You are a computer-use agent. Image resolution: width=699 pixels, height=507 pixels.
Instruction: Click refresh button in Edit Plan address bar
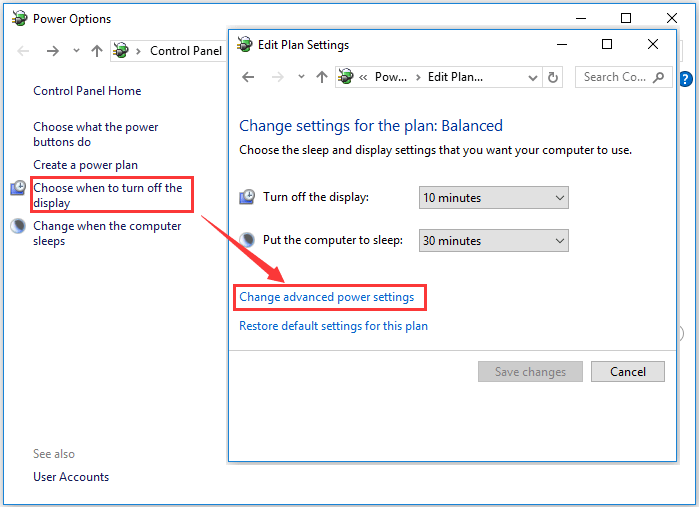point(553,77)
